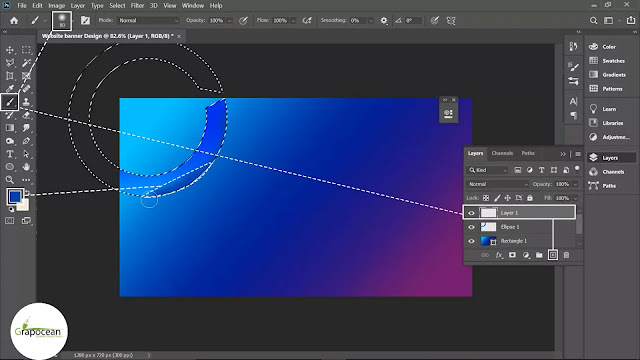The image size is (640, 360).
Task: Add a layer style (fx)
Action: (499, 255)
